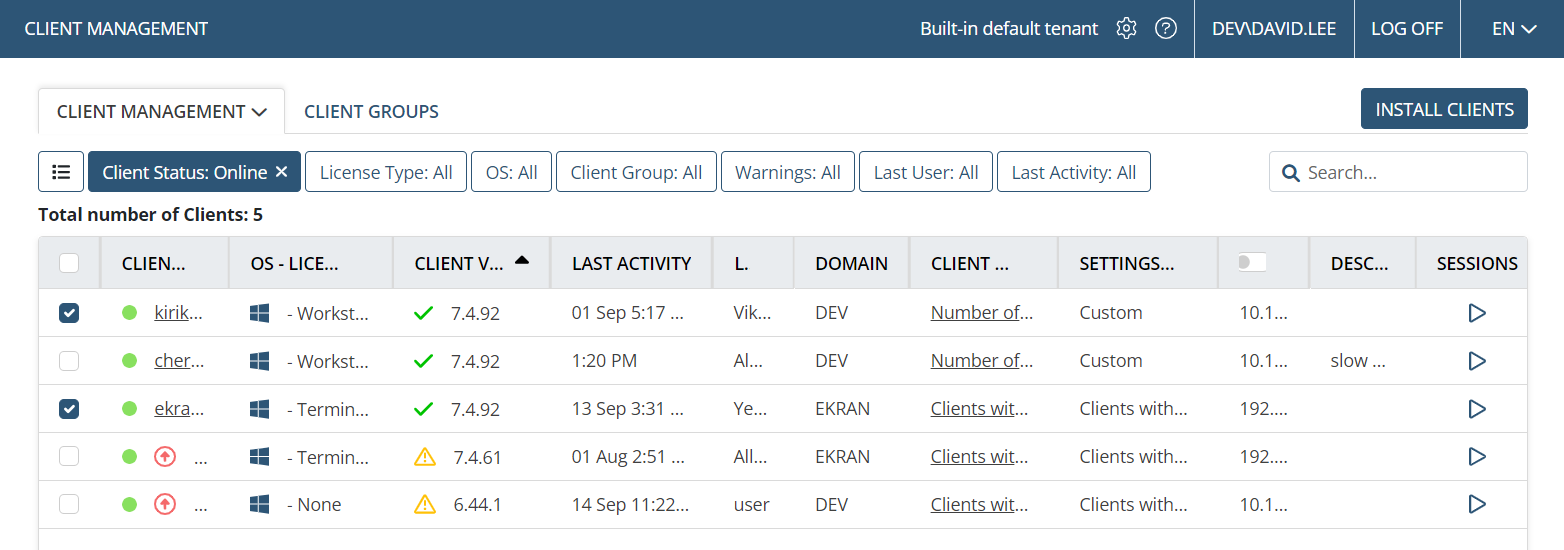The width and height of the screenshot is (1564, 550).
Task: Click the red update arrow on 7.4.61 row
Action: (x=165, y=457)
